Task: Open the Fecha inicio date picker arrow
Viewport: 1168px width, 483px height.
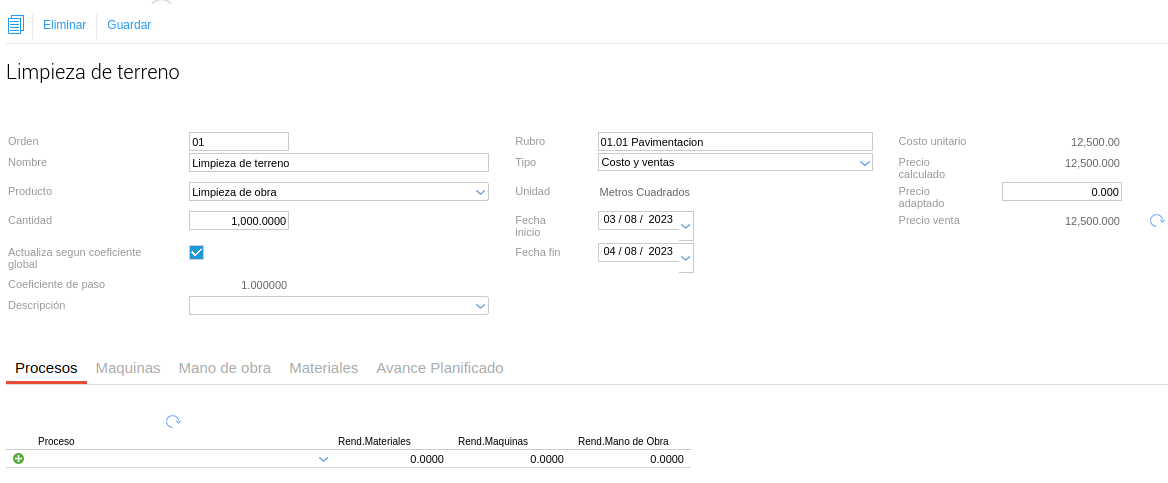Action: (685, 227)
